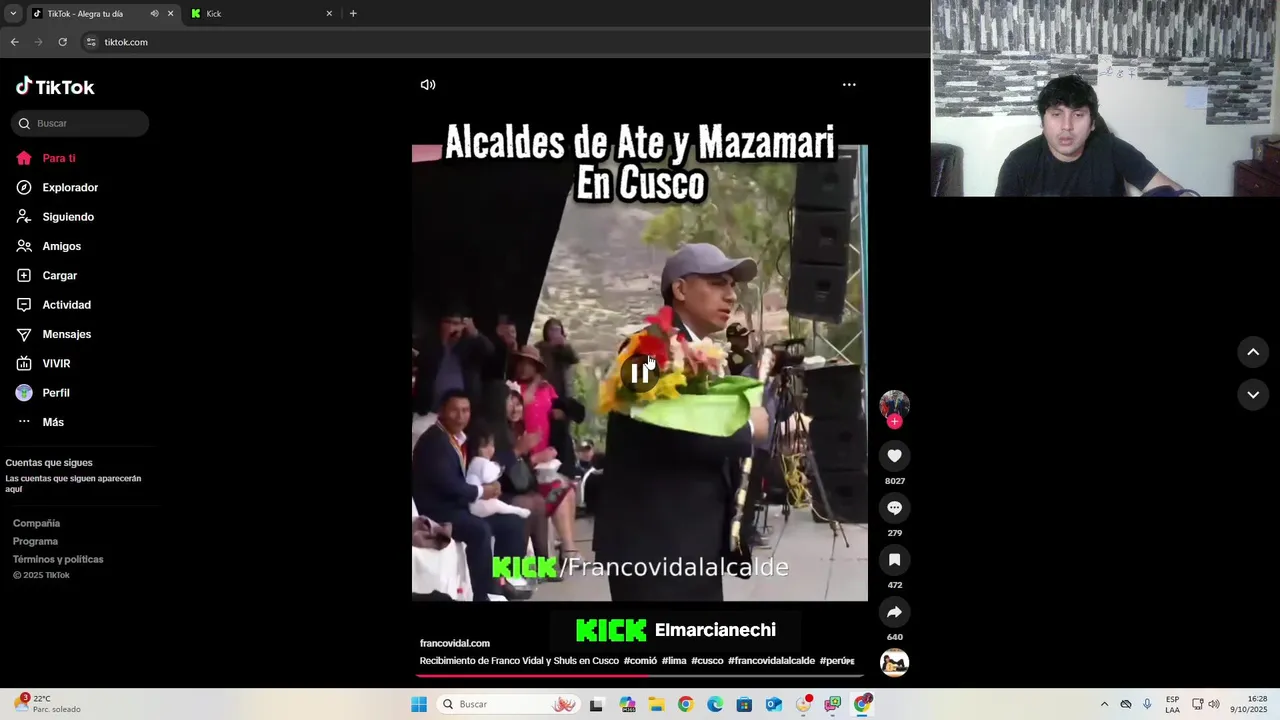Open the Compañía footer link

click(x=36, y=523)
